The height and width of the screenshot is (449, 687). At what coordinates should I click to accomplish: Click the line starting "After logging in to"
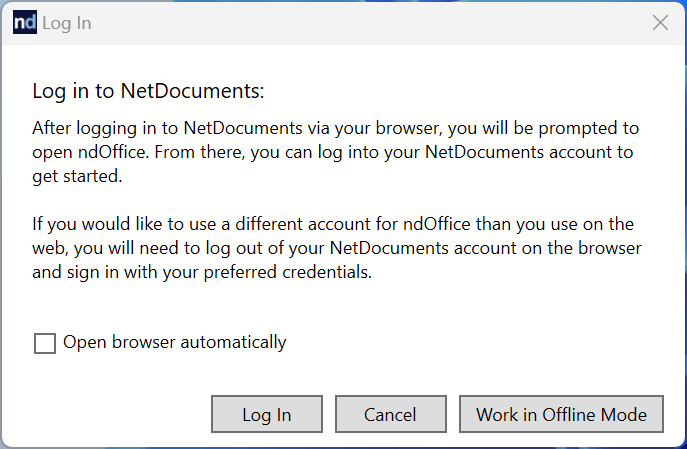[x=336, y=128]
